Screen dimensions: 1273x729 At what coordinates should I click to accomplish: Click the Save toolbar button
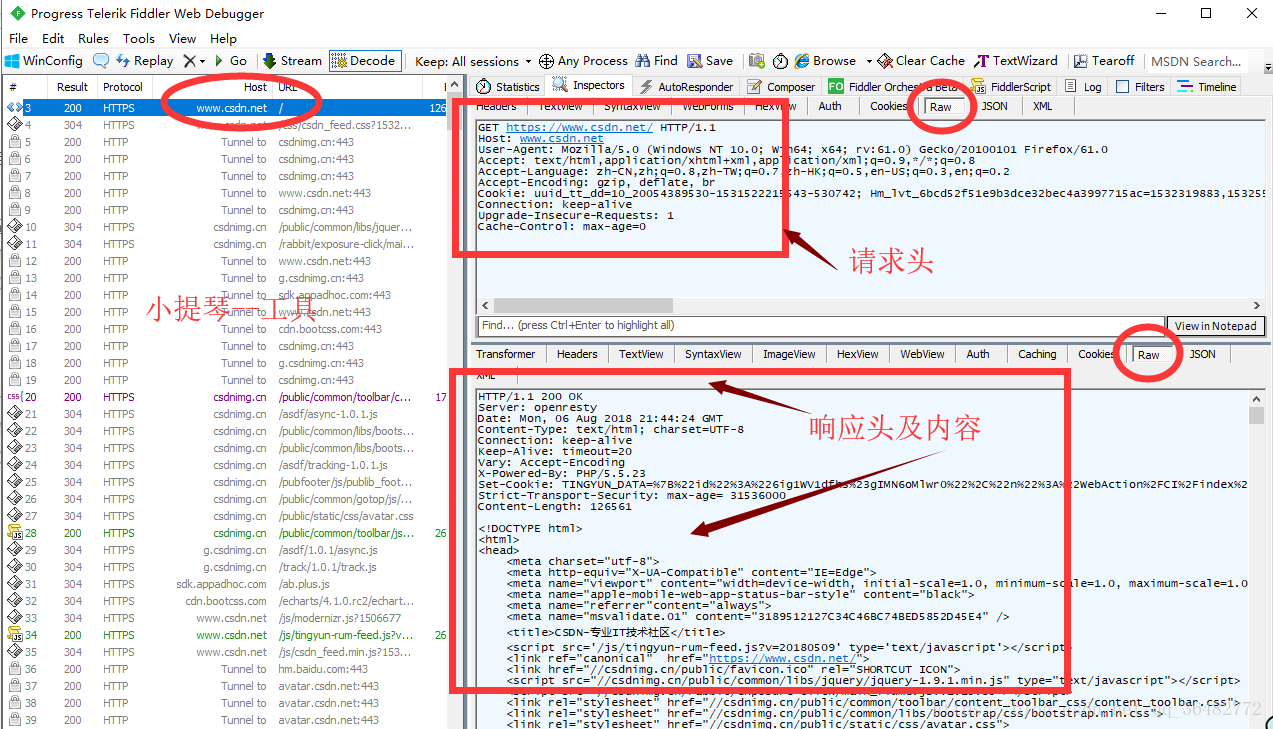point(709,61)
